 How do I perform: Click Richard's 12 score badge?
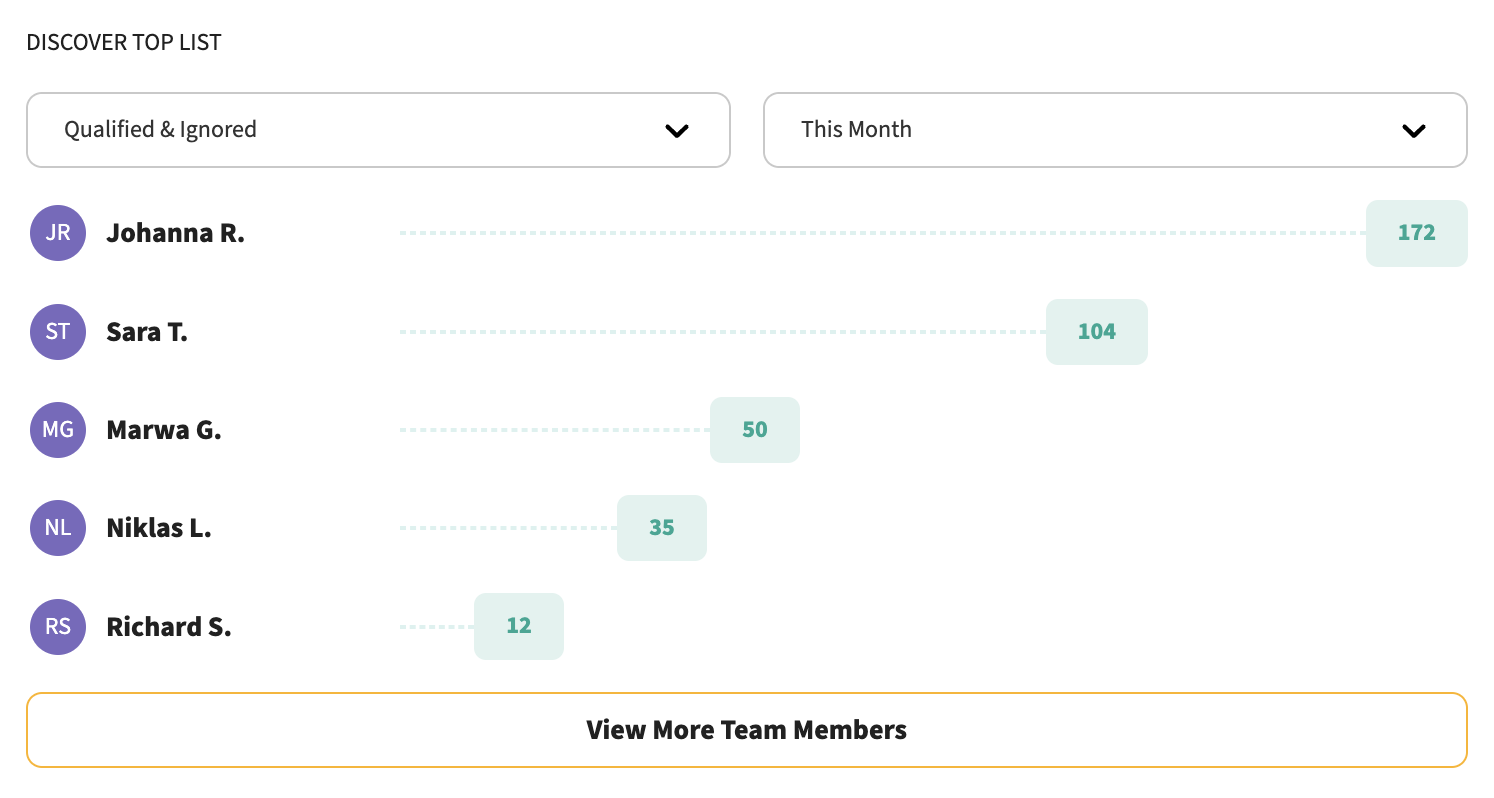518,627
